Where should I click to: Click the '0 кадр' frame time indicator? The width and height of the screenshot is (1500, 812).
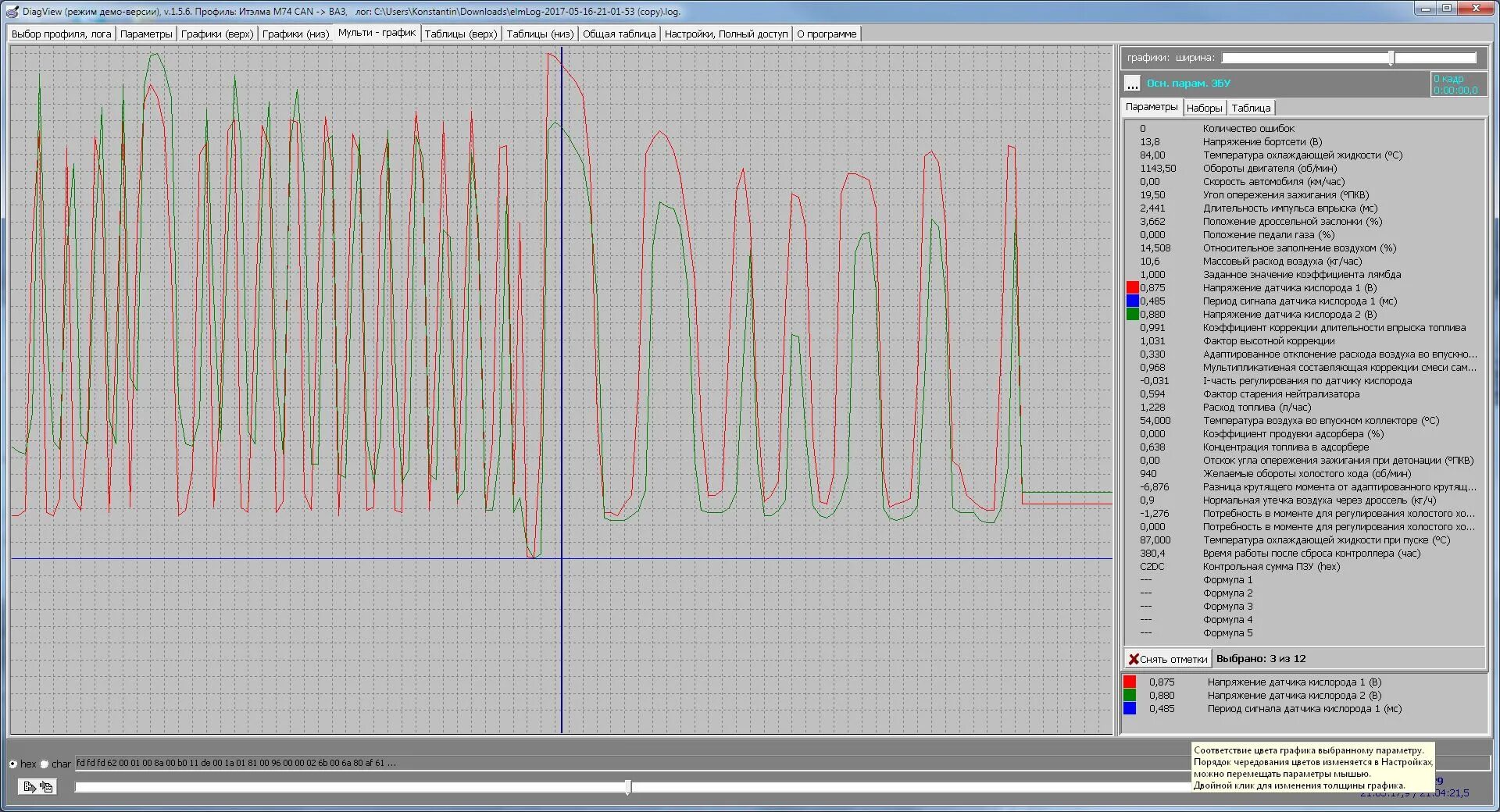1459,84
